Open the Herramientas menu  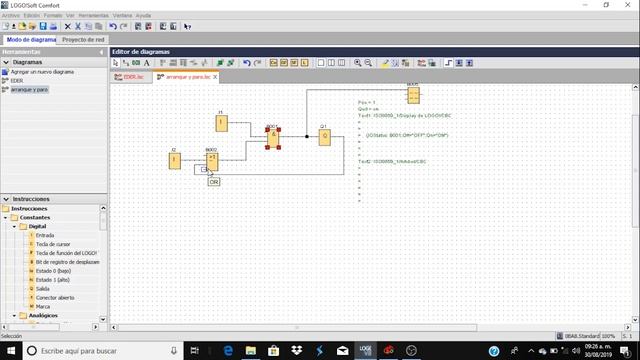click(93, 16)
